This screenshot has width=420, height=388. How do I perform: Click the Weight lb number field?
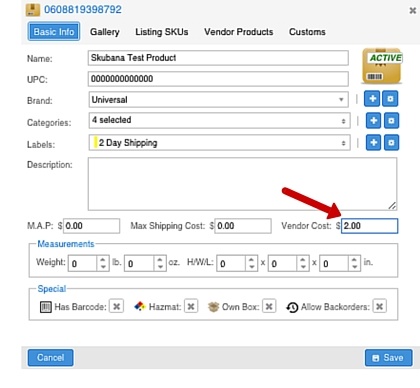83,264
